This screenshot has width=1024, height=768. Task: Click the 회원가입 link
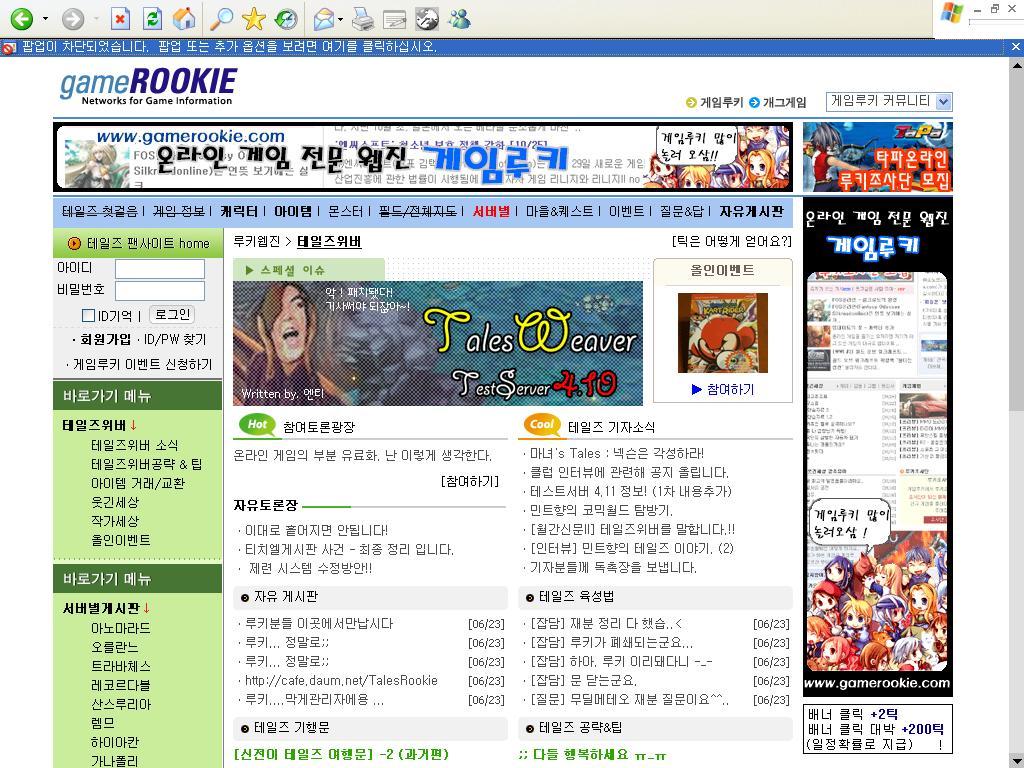coord(105,340)
